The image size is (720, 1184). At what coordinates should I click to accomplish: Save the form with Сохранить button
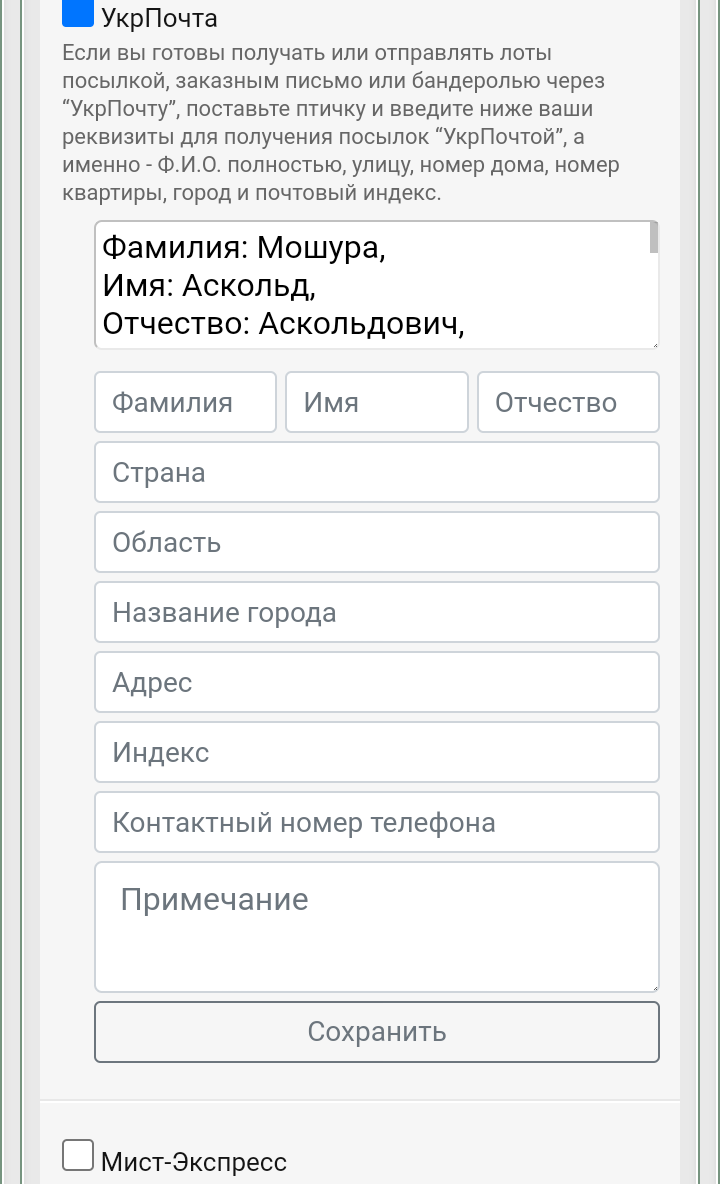[377, 1032]
